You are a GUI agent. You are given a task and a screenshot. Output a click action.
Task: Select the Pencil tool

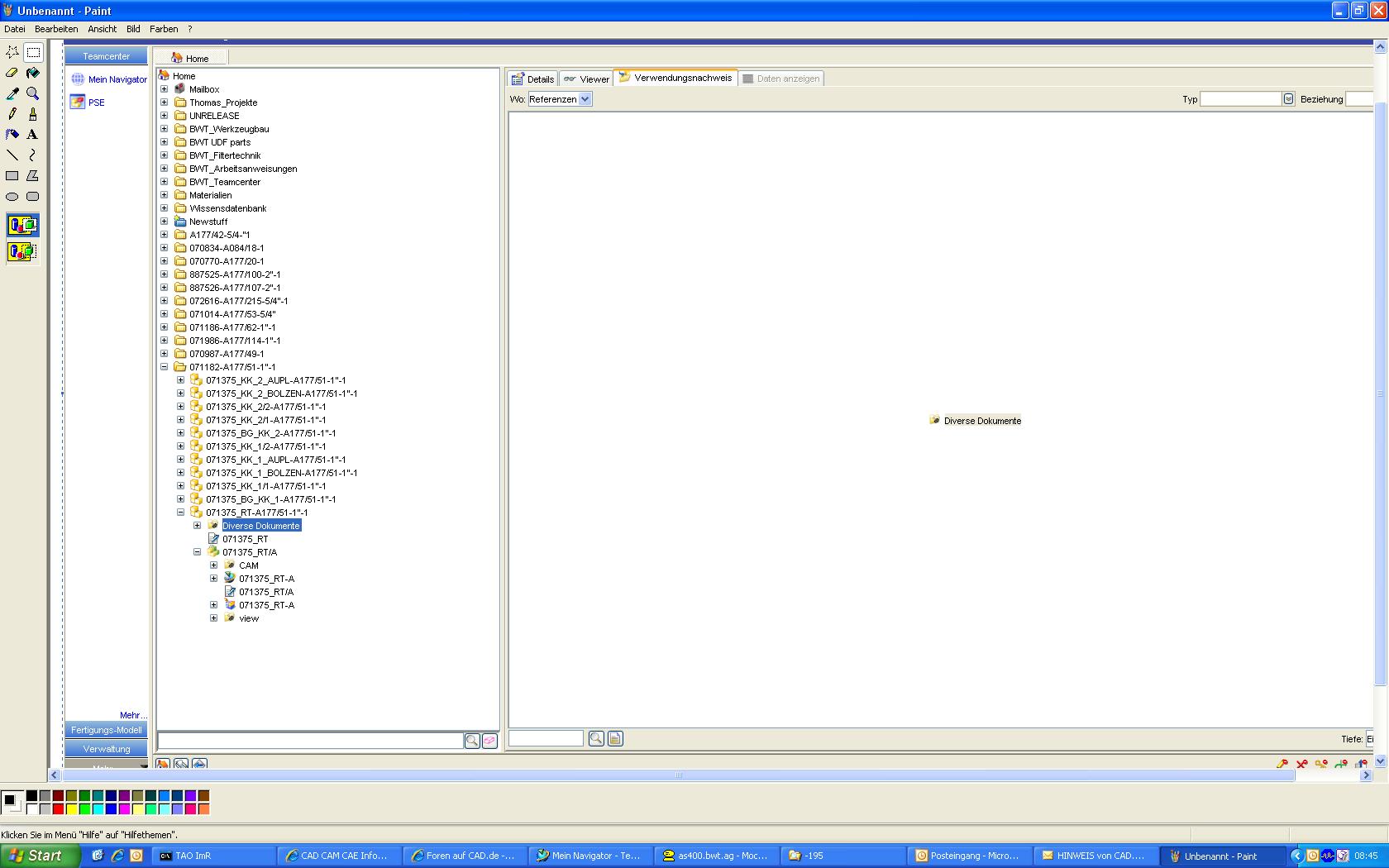tap(12, 114)
